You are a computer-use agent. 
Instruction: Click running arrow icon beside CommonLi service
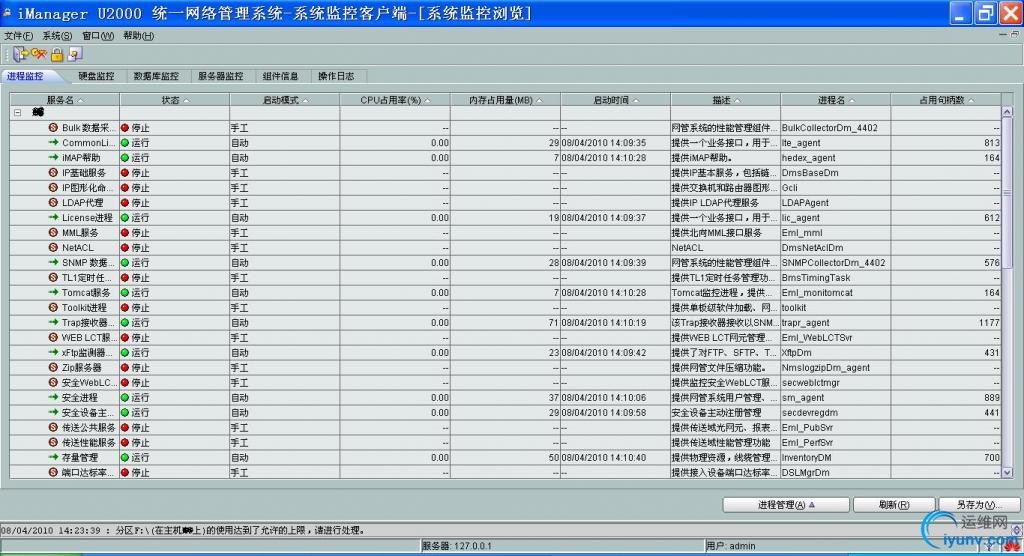[54, 142]
